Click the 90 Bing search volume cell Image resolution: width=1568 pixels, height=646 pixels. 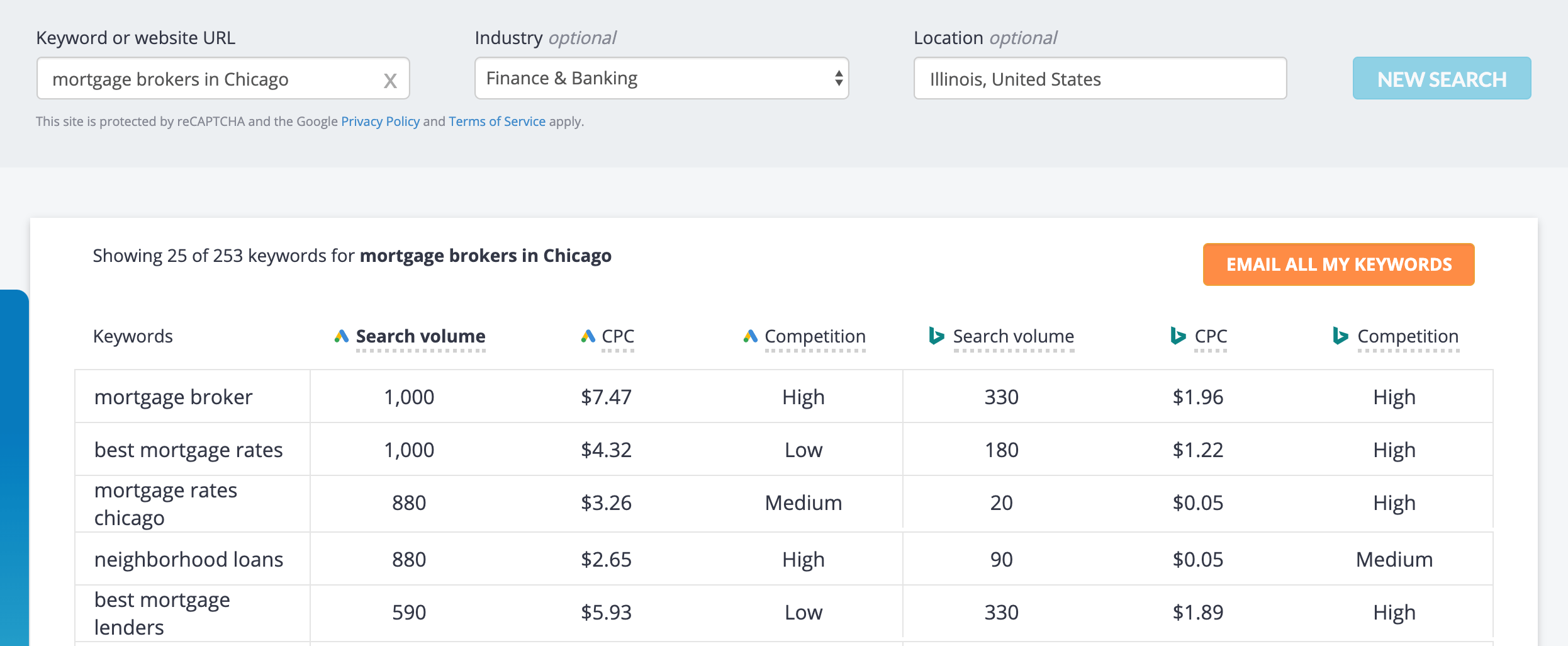coord(1002,560)
